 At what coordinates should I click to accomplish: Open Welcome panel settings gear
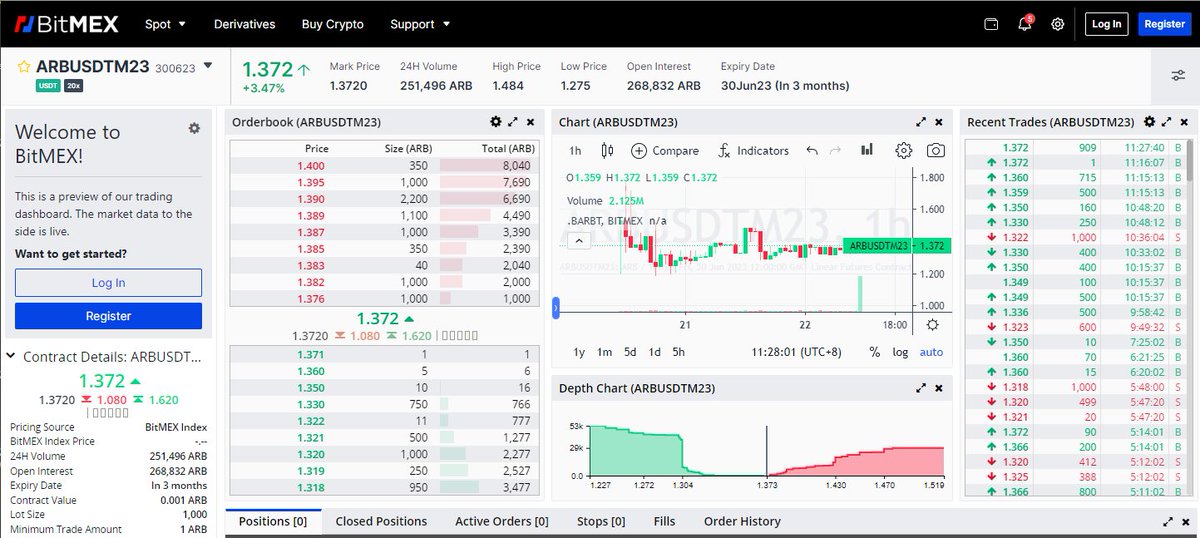pos(194,128)
